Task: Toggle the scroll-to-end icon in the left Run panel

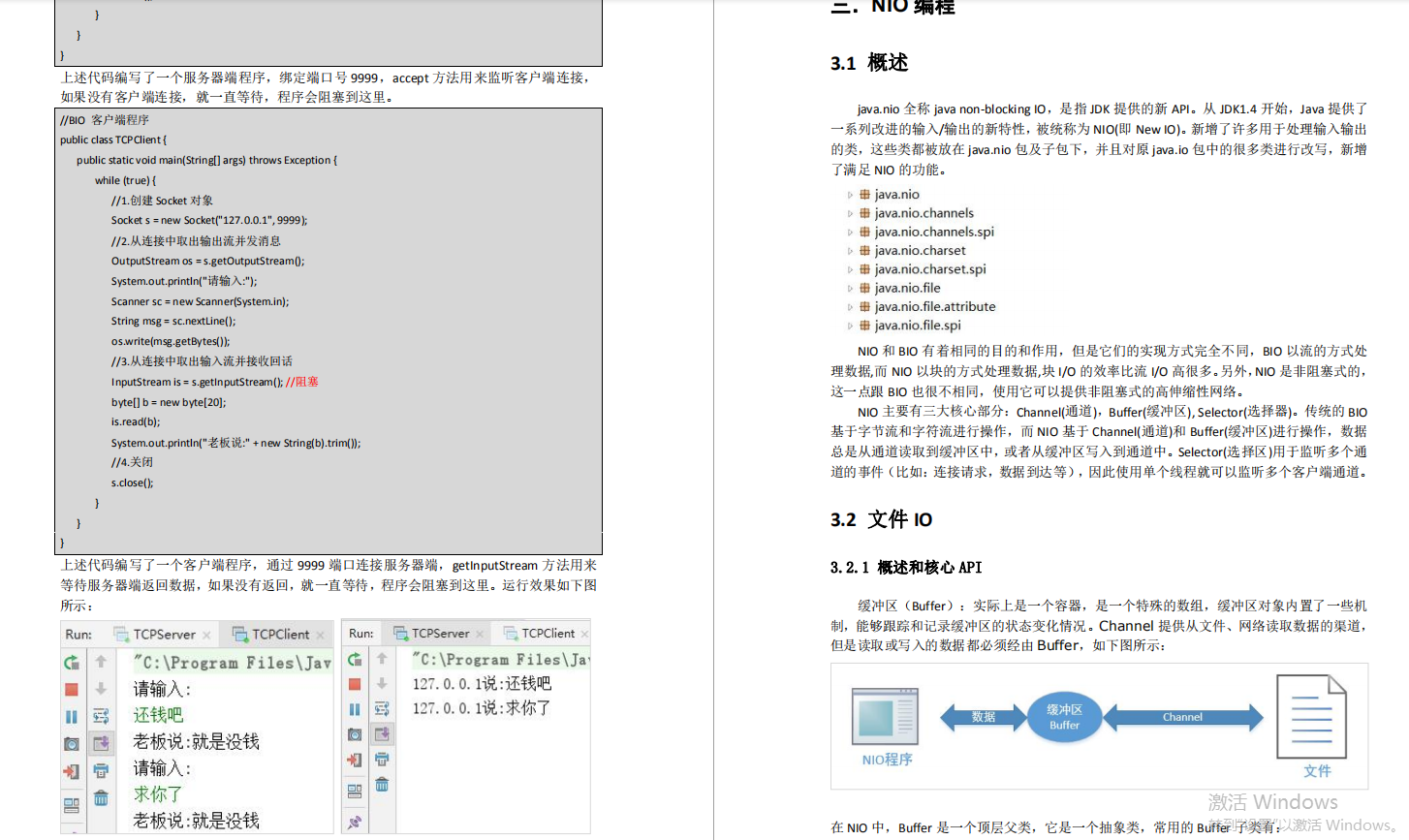Action: [x=101, y=743]
